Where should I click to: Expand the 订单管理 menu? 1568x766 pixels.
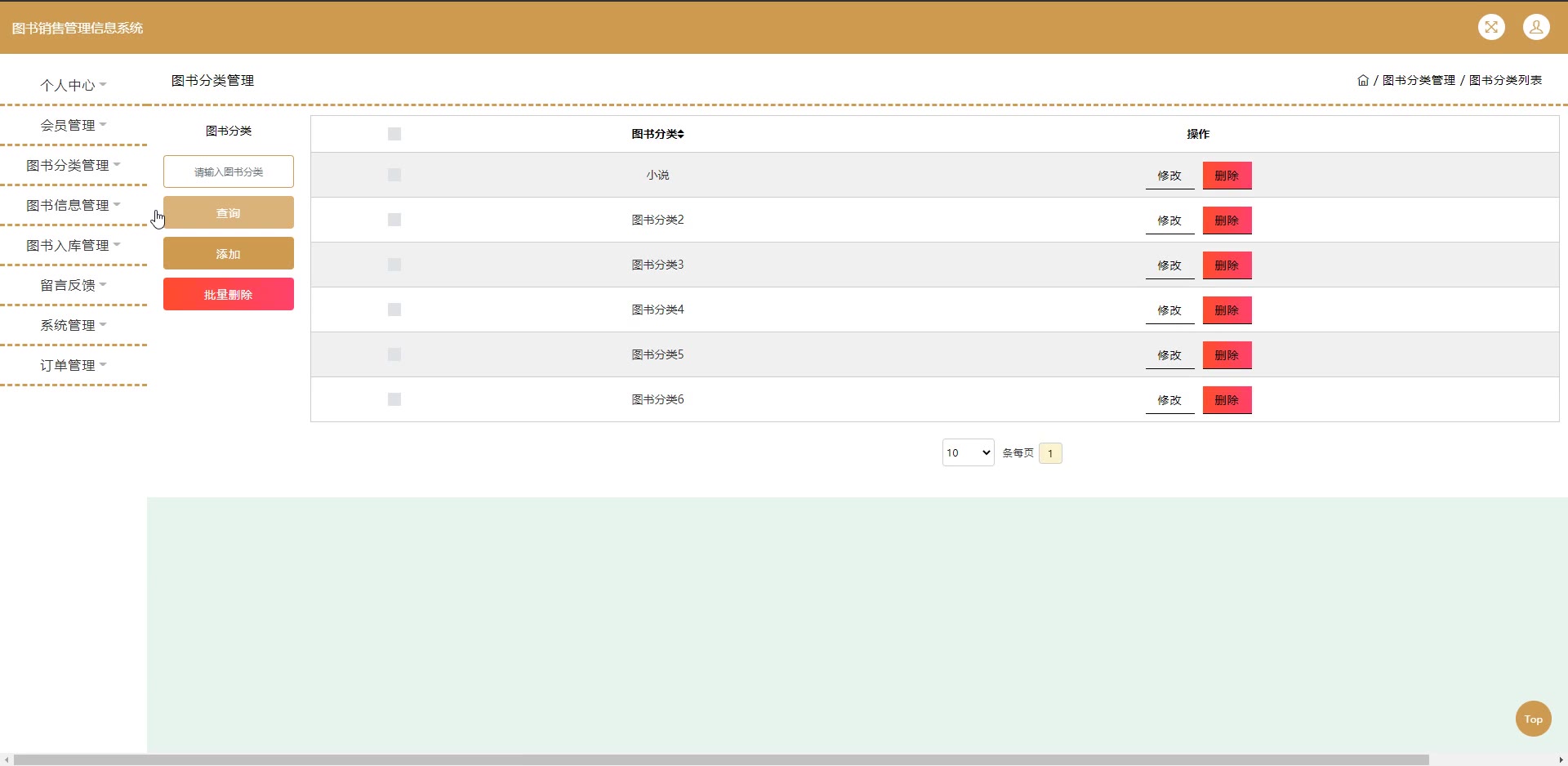73,365
